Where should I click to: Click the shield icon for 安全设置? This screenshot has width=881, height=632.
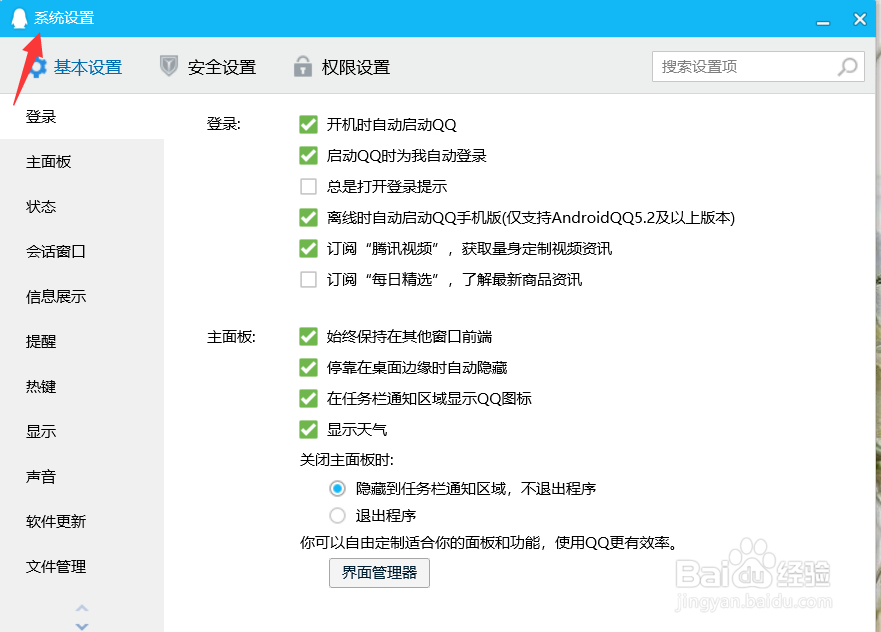click(x=169, y=66)
